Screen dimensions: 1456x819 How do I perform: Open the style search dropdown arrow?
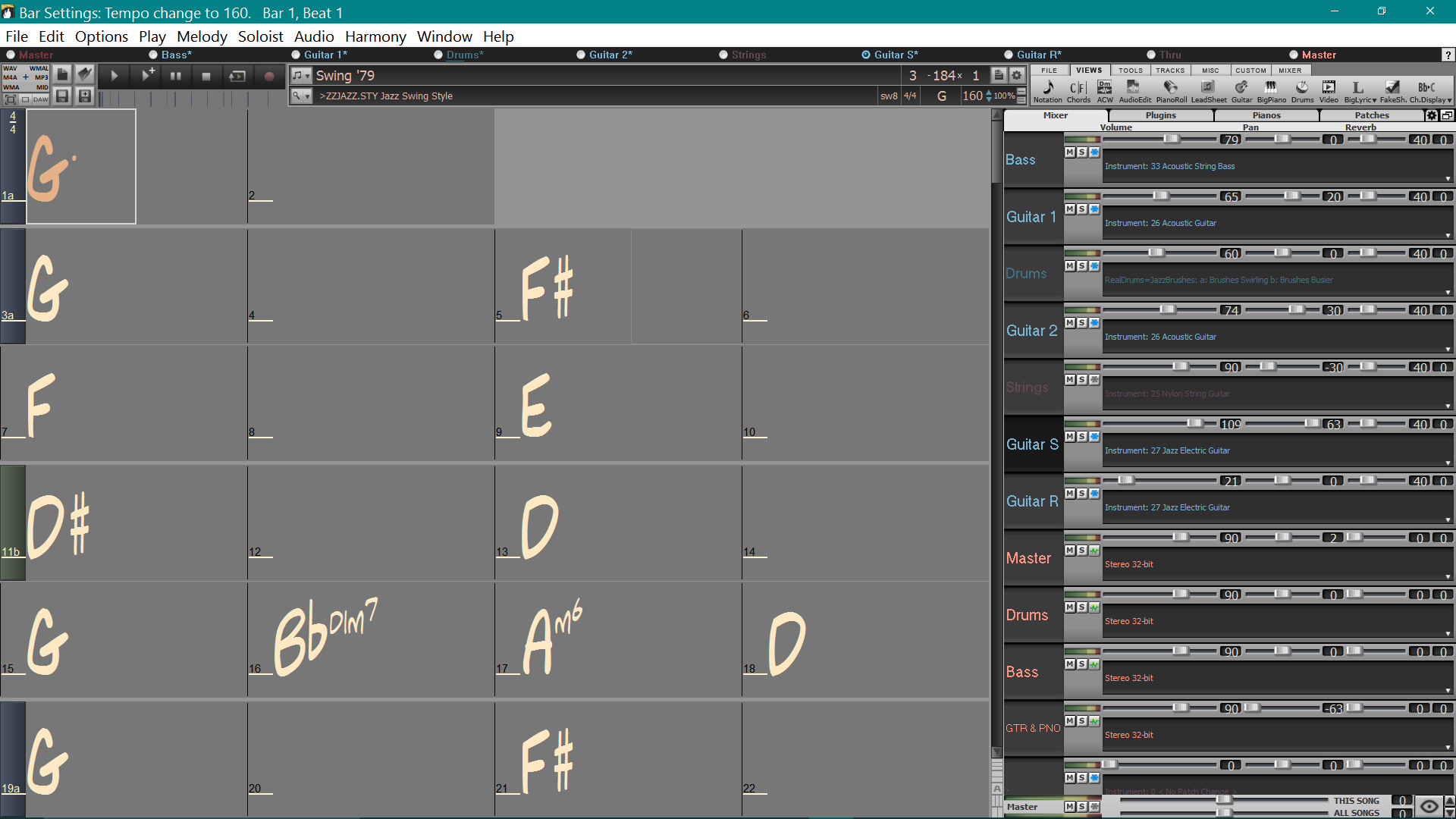point(307,96)
